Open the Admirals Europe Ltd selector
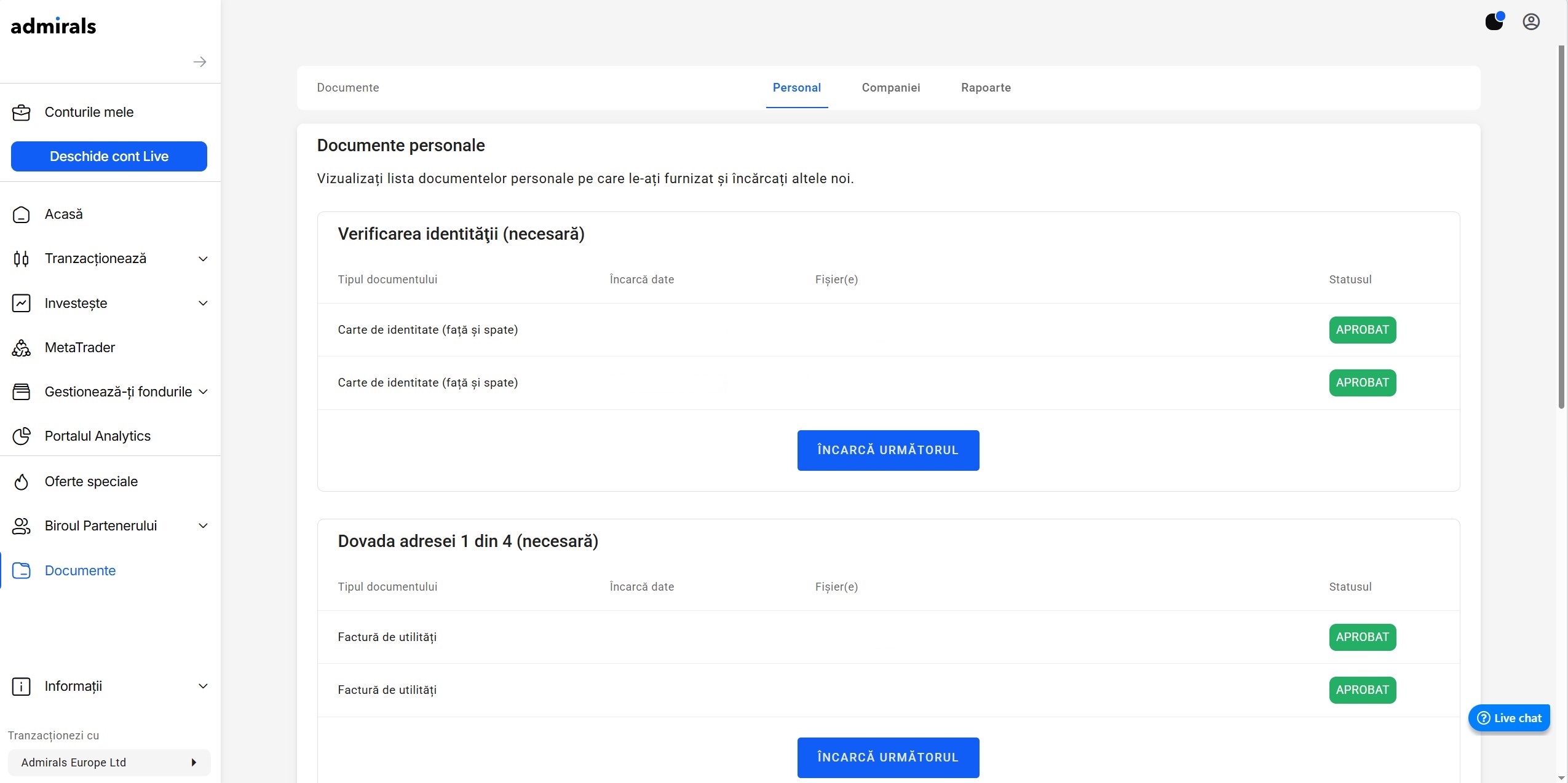This screenshot has height=783, width=1568. pyautogui.click(x=109, y=762)
